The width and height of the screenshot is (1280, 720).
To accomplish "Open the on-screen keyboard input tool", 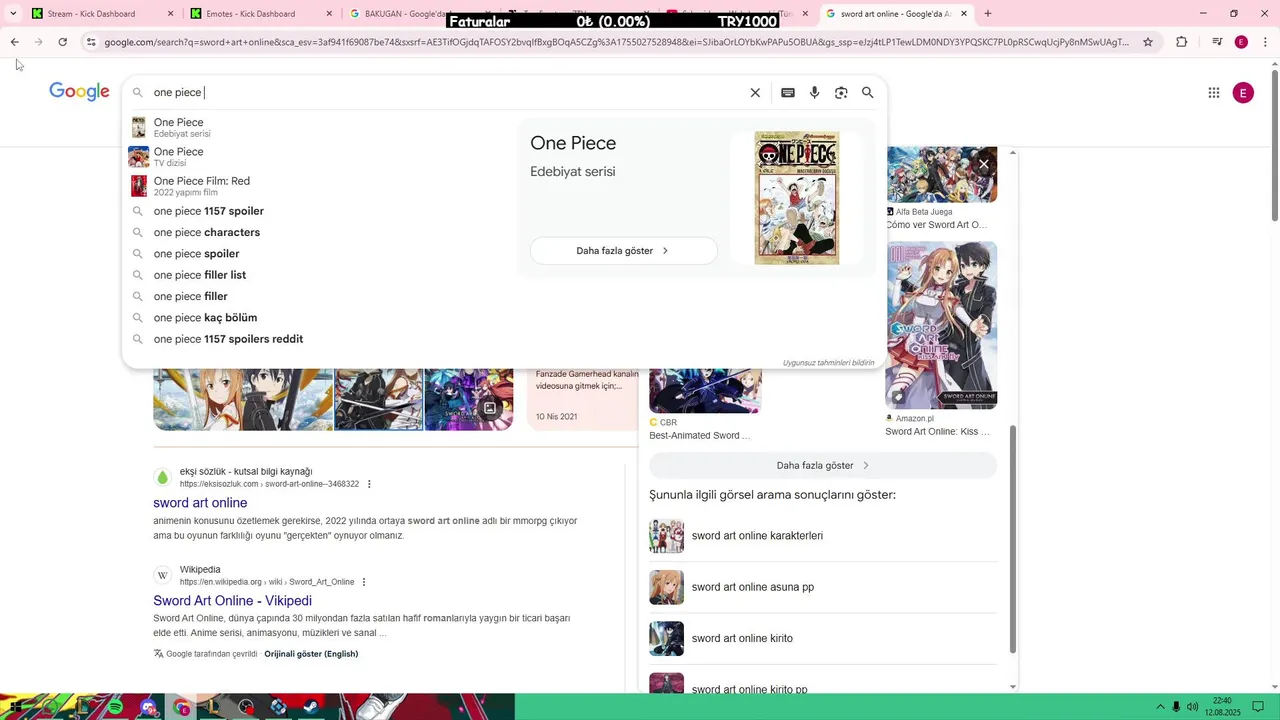I will [788, 92].
